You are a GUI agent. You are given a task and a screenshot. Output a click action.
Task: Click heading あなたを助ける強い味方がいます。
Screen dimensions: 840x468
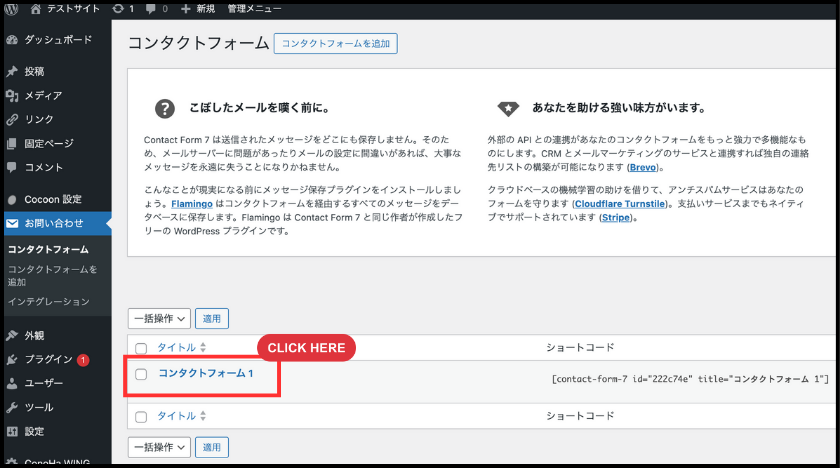619,108
